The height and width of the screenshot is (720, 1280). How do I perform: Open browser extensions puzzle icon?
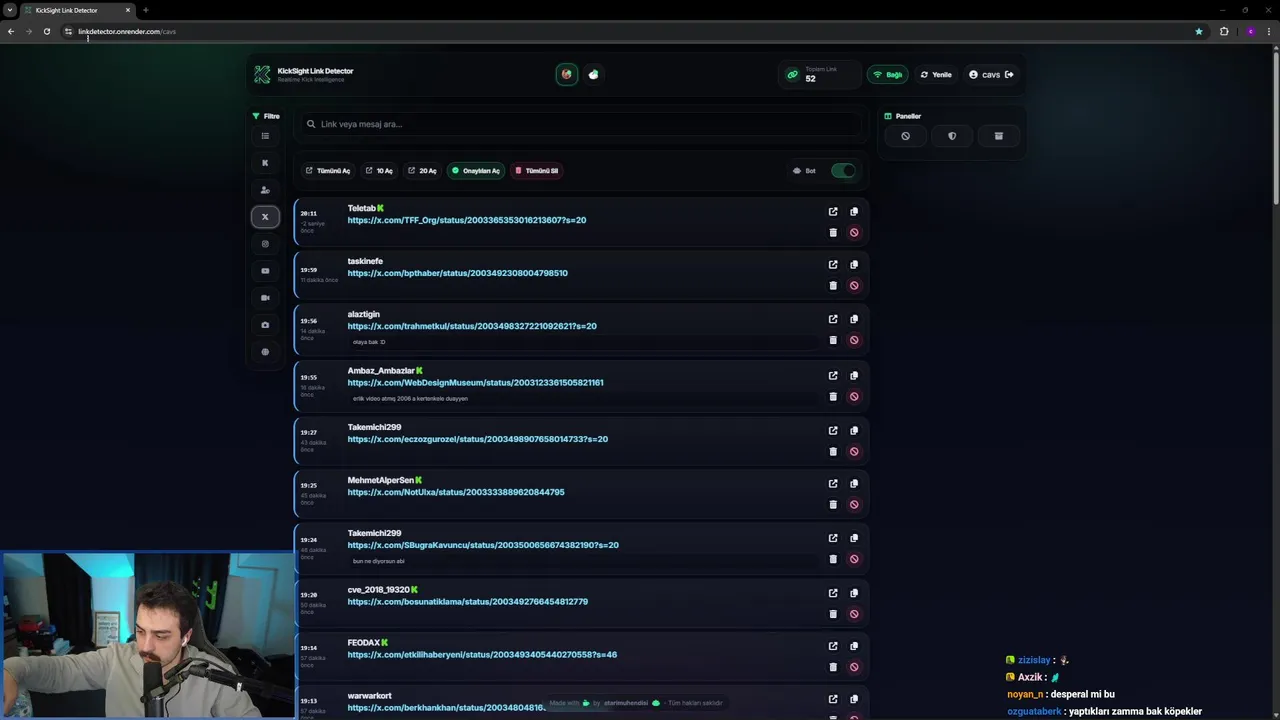1224,31
